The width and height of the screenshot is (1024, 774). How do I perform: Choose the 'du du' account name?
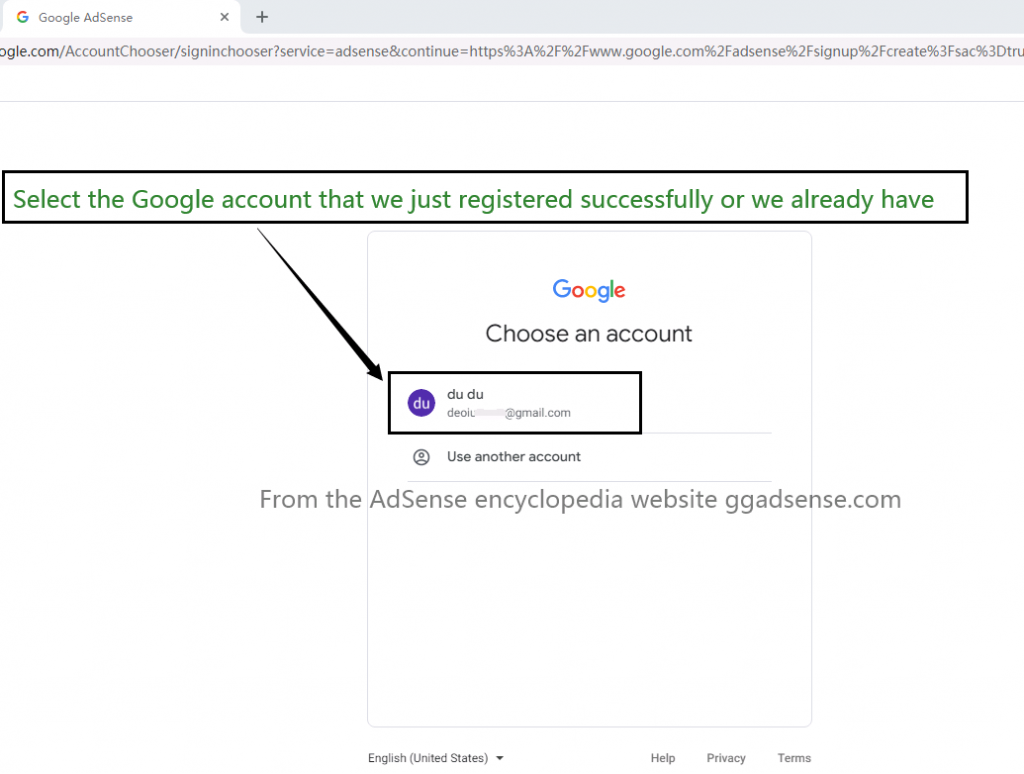coord(465,394)
